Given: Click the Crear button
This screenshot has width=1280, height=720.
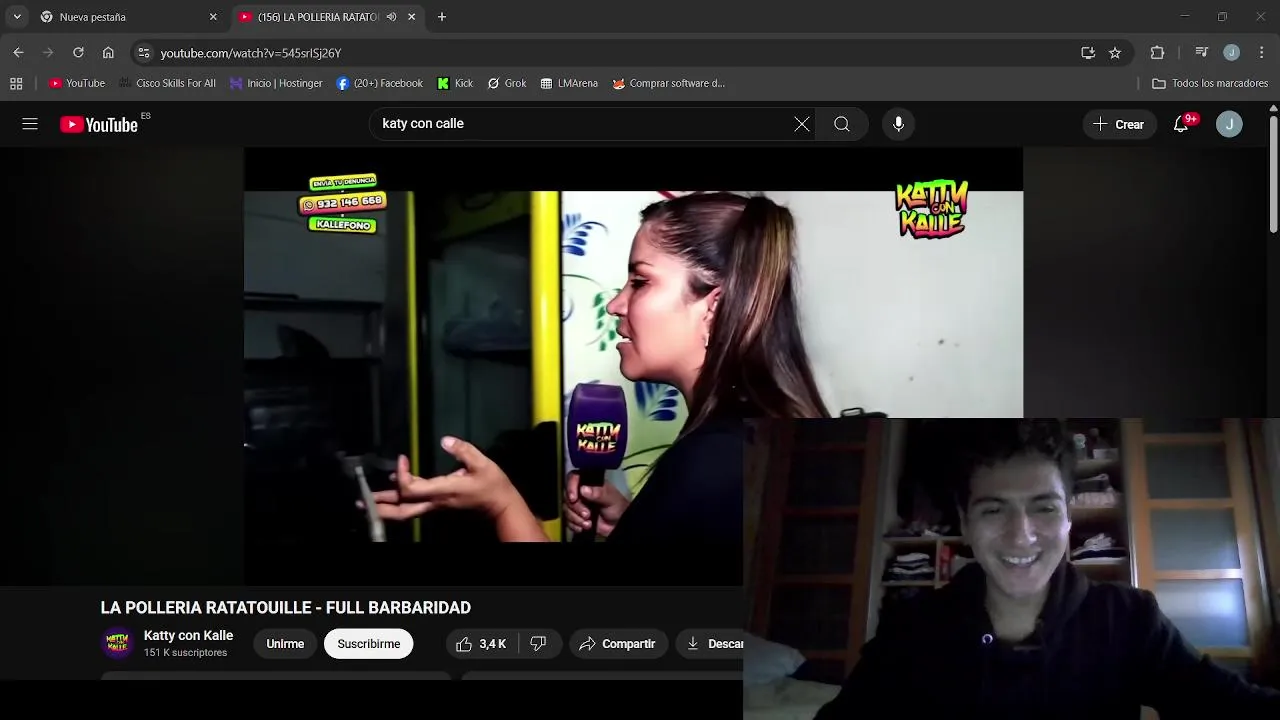Looking at the screenshot, I should 1118,124.
